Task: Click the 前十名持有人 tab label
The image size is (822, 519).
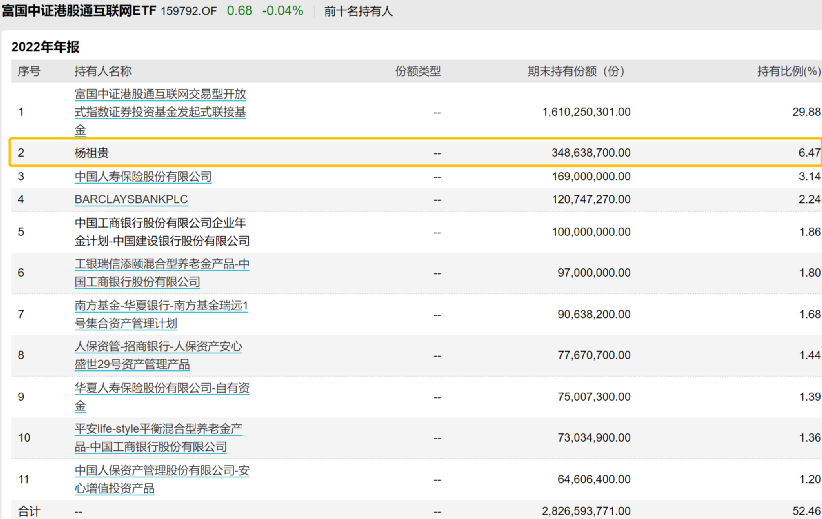Action: (x=358, y=11)
